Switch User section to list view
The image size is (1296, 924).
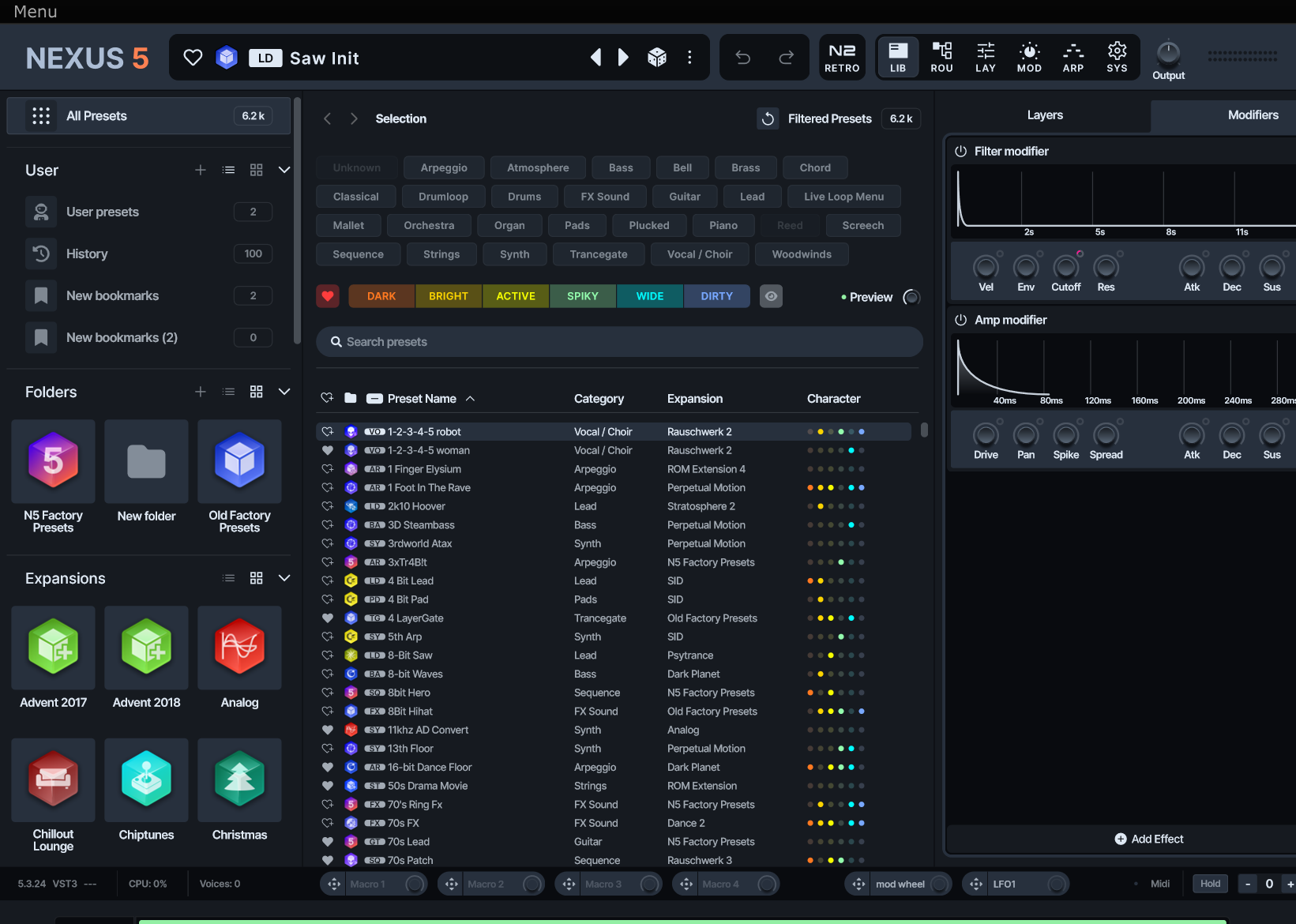229,170
